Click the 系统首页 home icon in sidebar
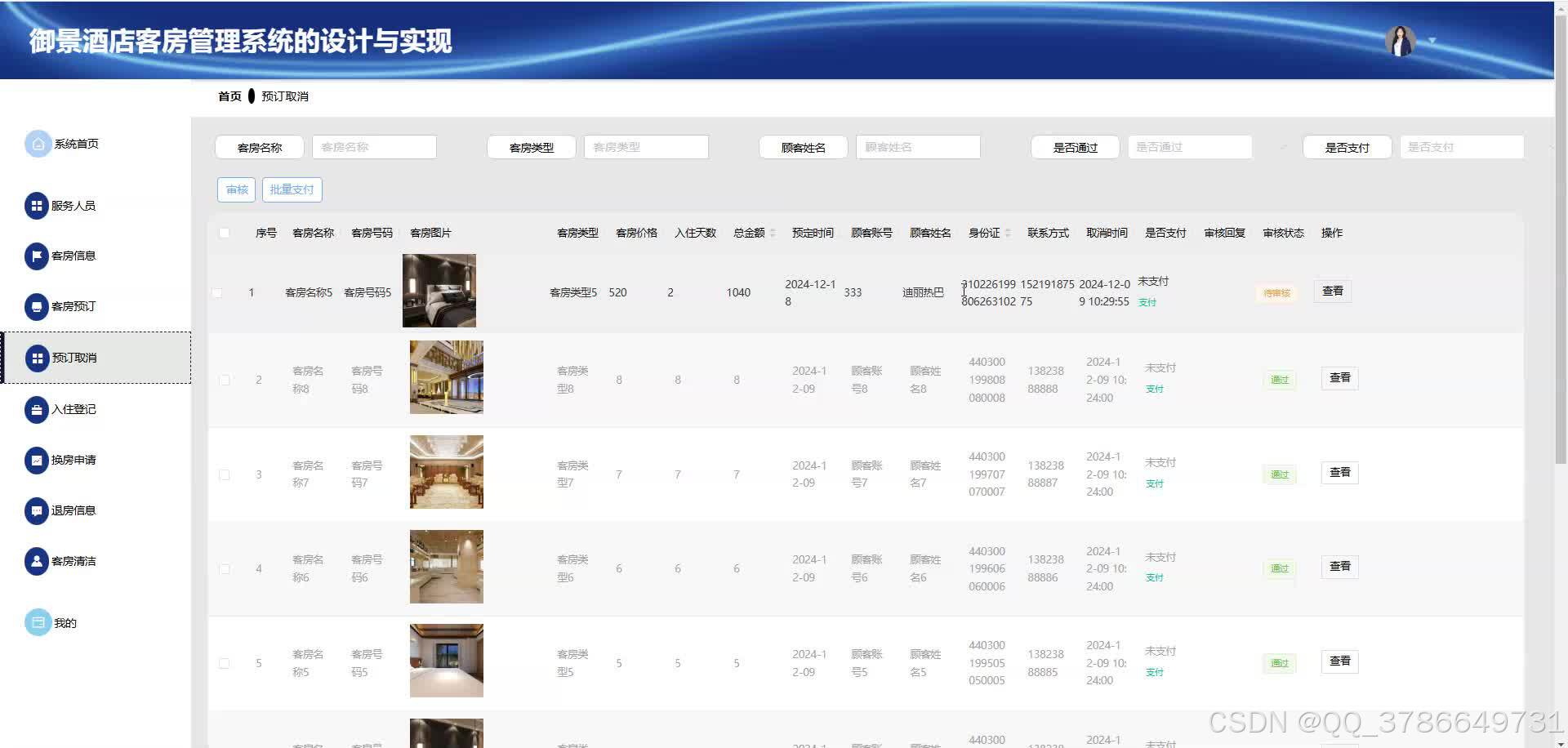This screenshot has width=1568, height=748. [38, 144]
